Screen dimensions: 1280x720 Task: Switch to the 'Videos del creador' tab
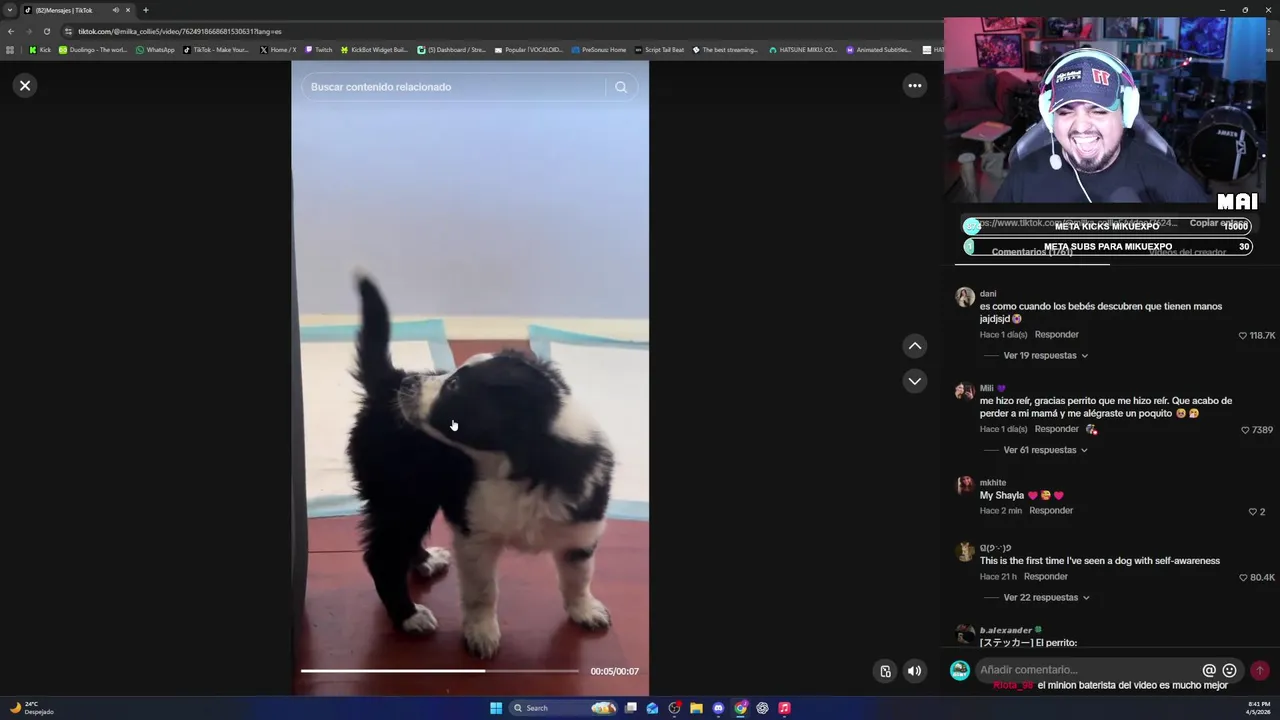click(1187, 253)
